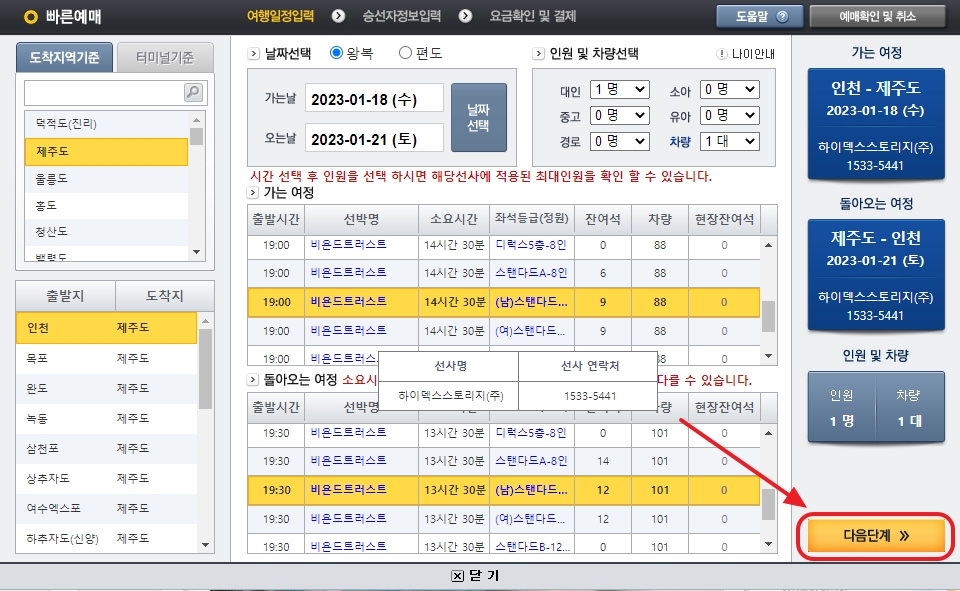Image resolution: width=960 pixels, height=591 pixels.
Task: Click the search magnifier icon in island search box
Action: click(x=193, y=92)
